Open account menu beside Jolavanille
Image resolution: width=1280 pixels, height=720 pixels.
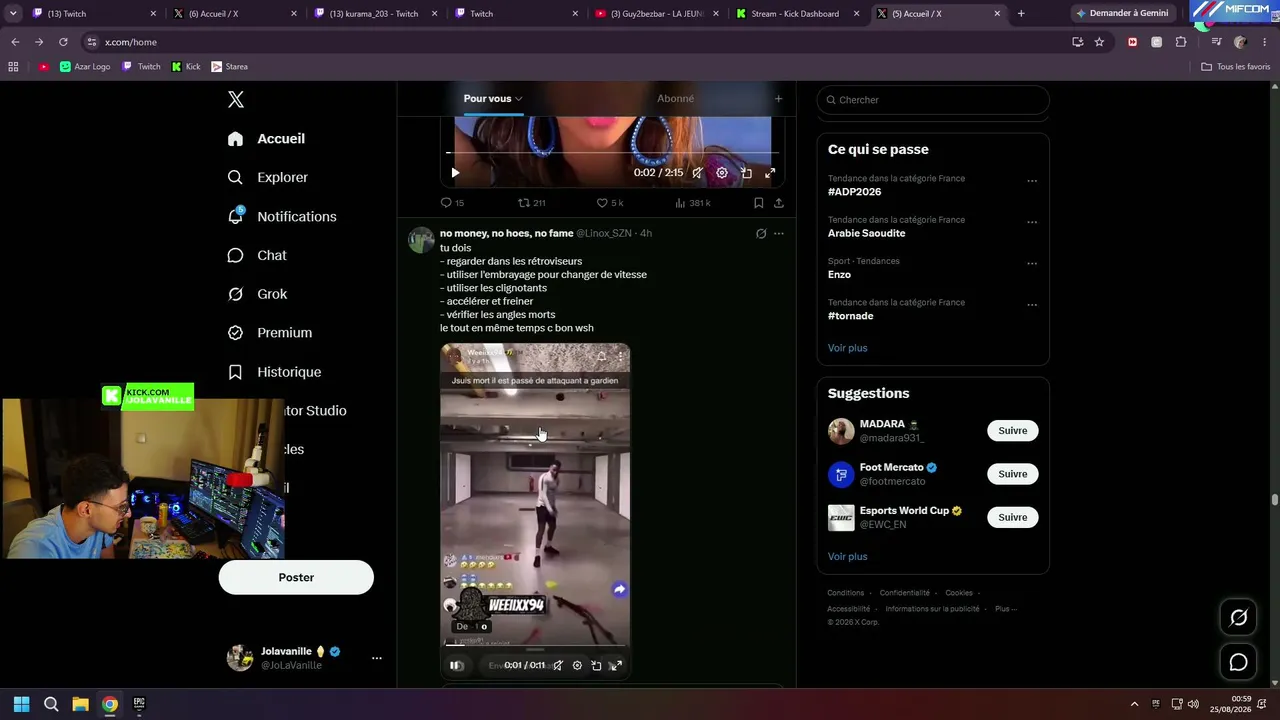(377, 658)
